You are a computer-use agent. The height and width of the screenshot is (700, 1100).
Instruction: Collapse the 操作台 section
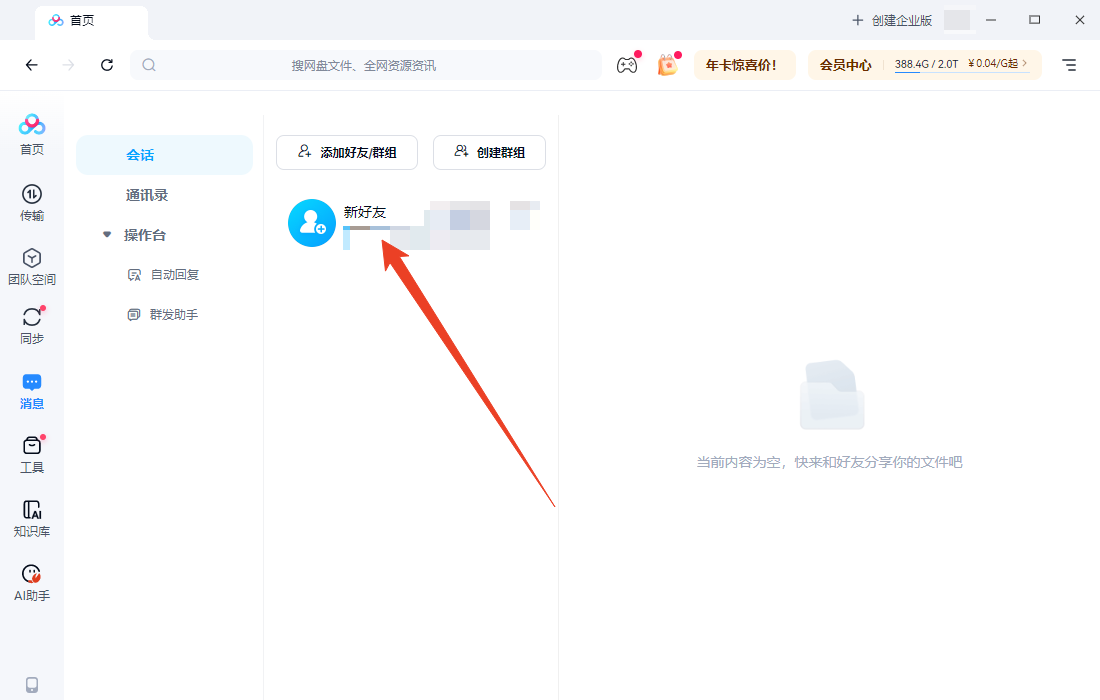[107, 234]
